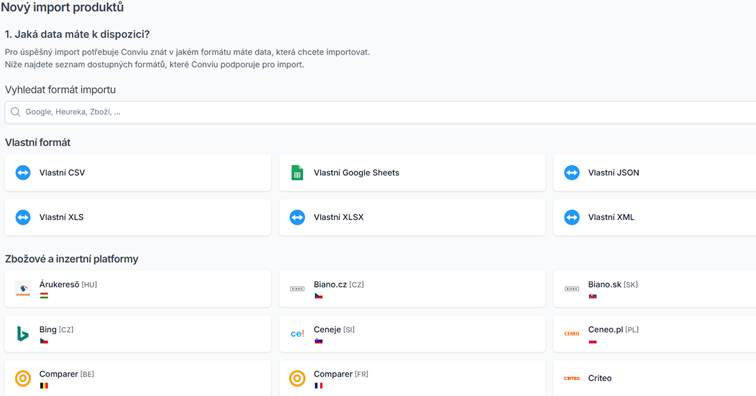The image size is (756, 396).
Task: Click the Hungarian flag under Árukereső
Action: point(44,296)
